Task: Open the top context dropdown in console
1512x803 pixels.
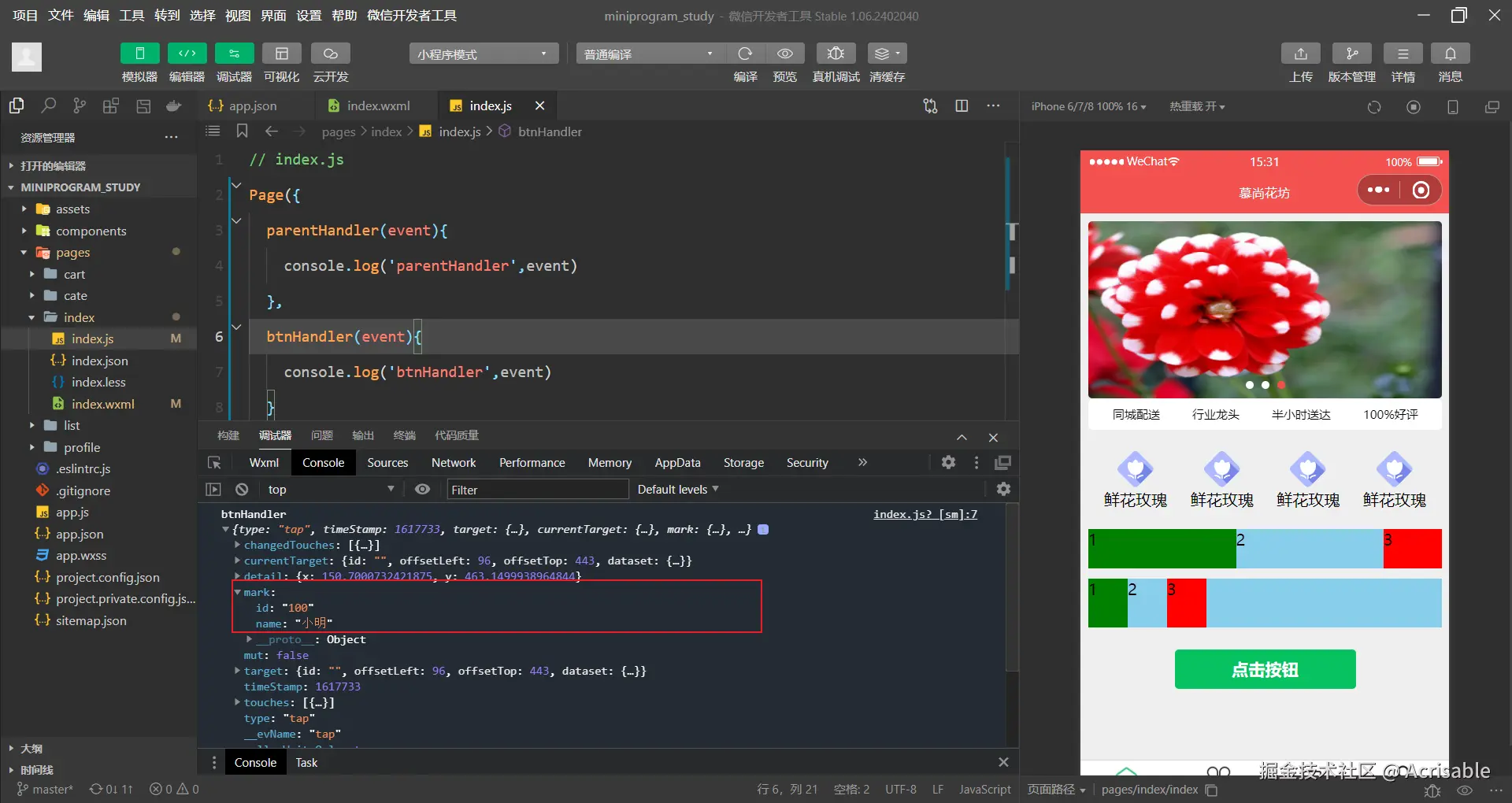Action: tap(331, 489)
